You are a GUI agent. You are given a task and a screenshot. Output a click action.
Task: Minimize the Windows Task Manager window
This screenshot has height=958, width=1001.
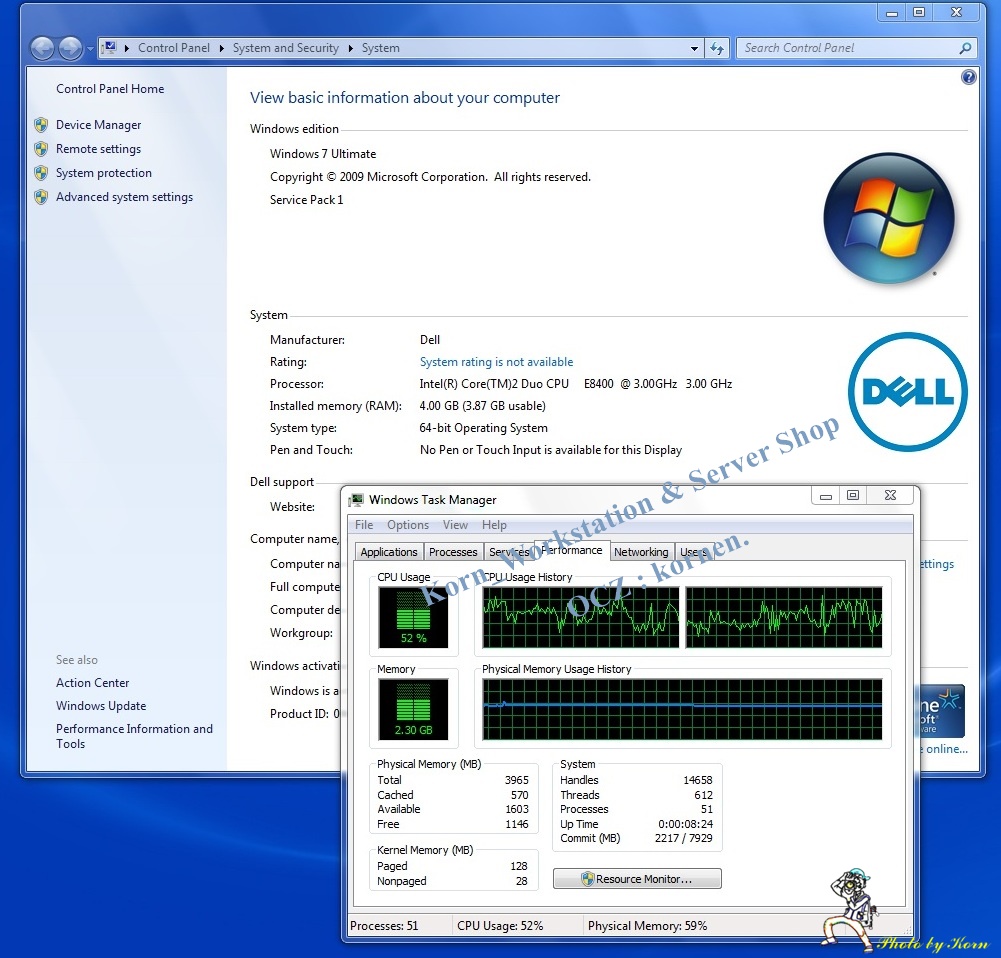825,495
